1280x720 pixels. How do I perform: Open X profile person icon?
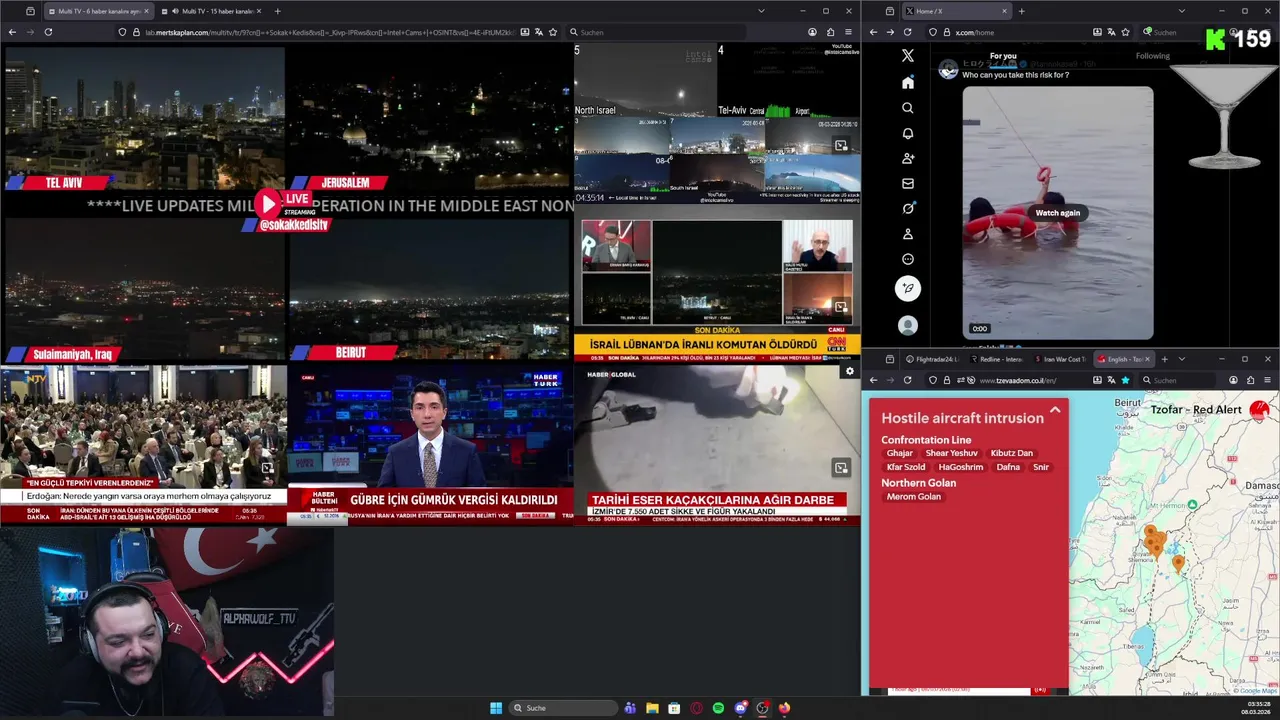coord(908,234)
